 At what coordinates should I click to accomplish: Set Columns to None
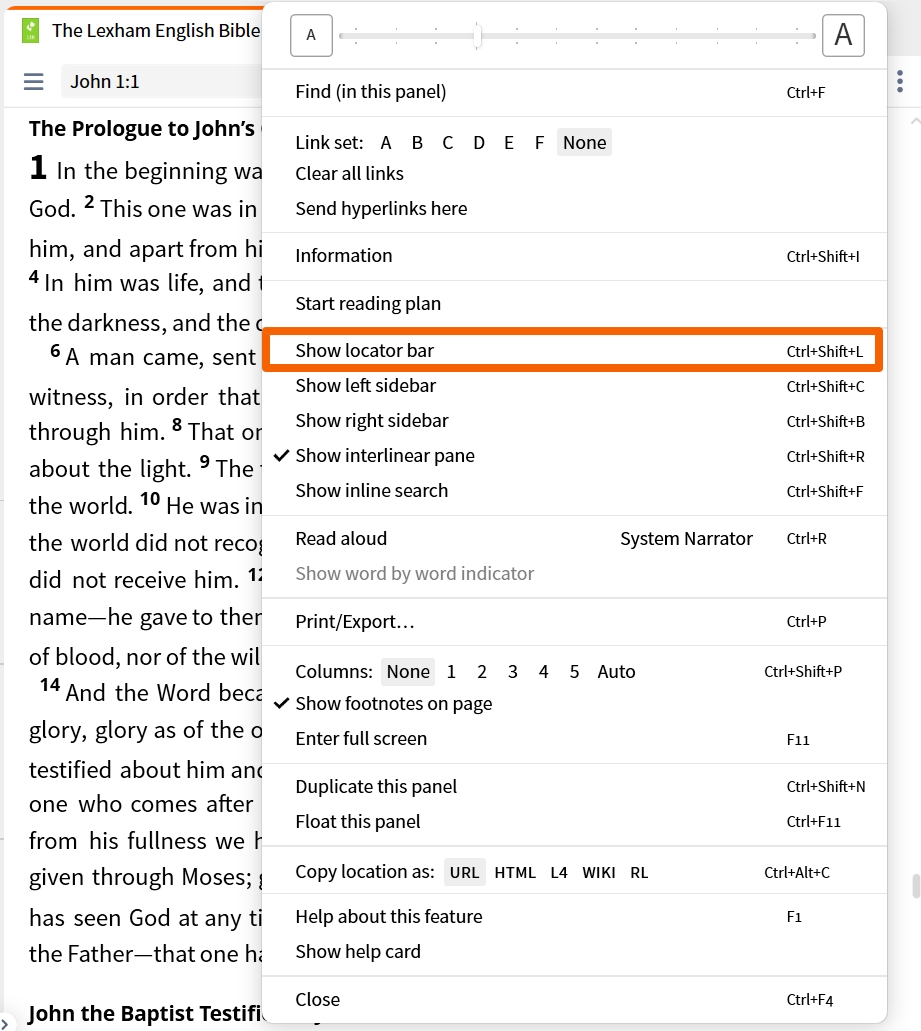point(408,671)
